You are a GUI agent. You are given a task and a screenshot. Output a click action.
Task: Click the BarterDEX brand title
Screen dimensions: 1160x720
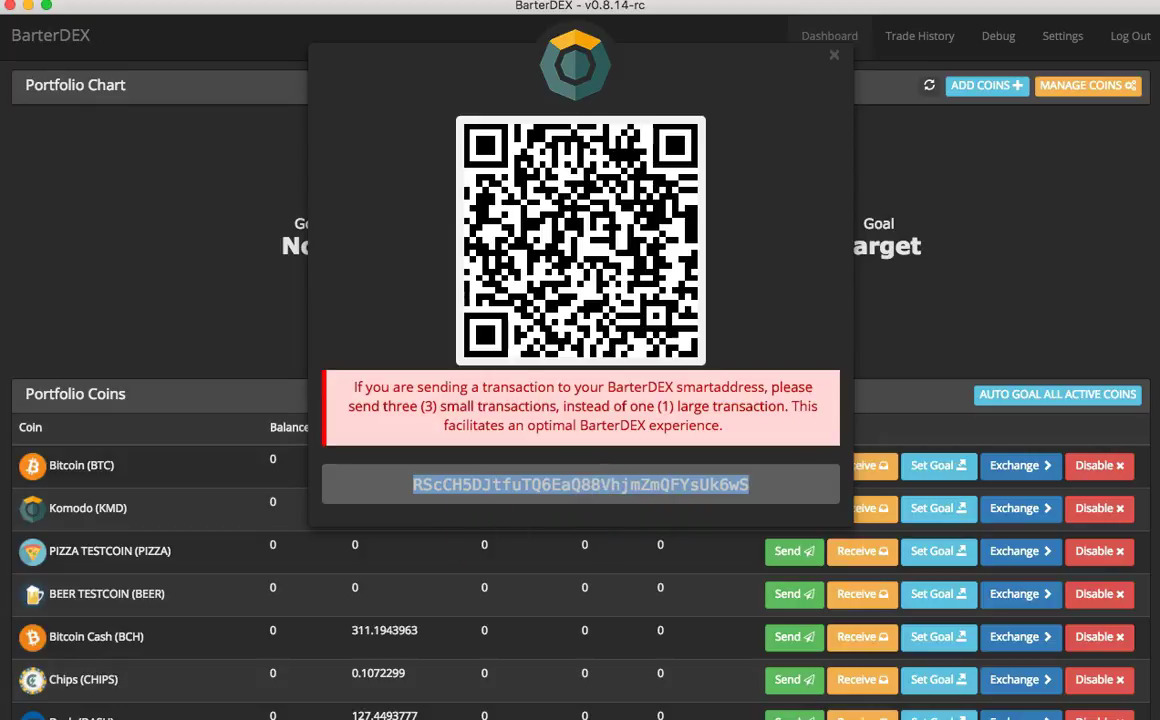click(x=50, y=35)
